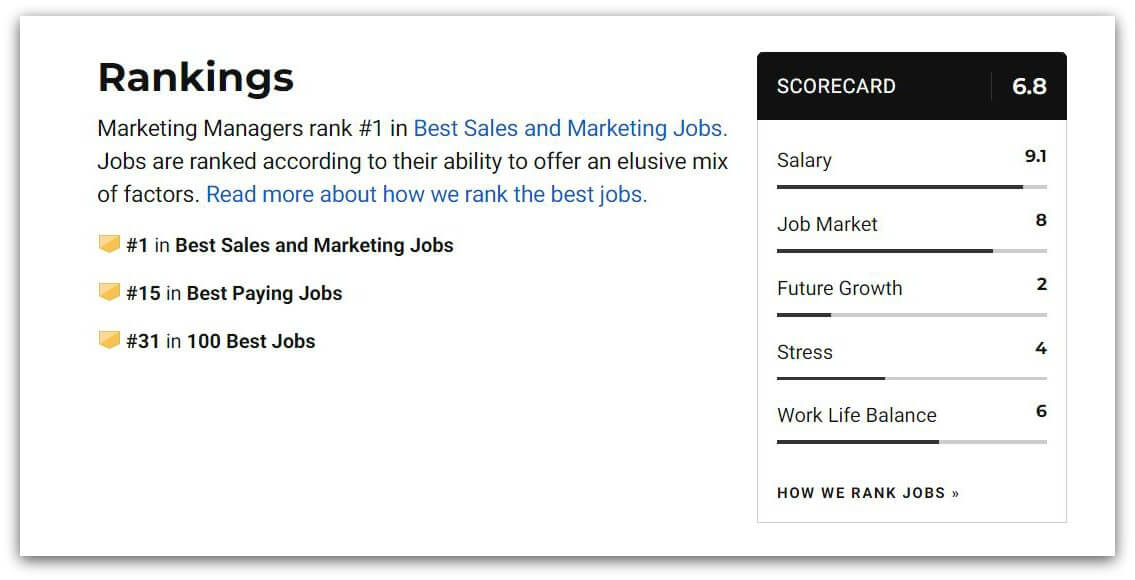The height and width of the screenshot is (580, 1135).
Task: Select the Future Growth score label
Action: click(840, 288)
